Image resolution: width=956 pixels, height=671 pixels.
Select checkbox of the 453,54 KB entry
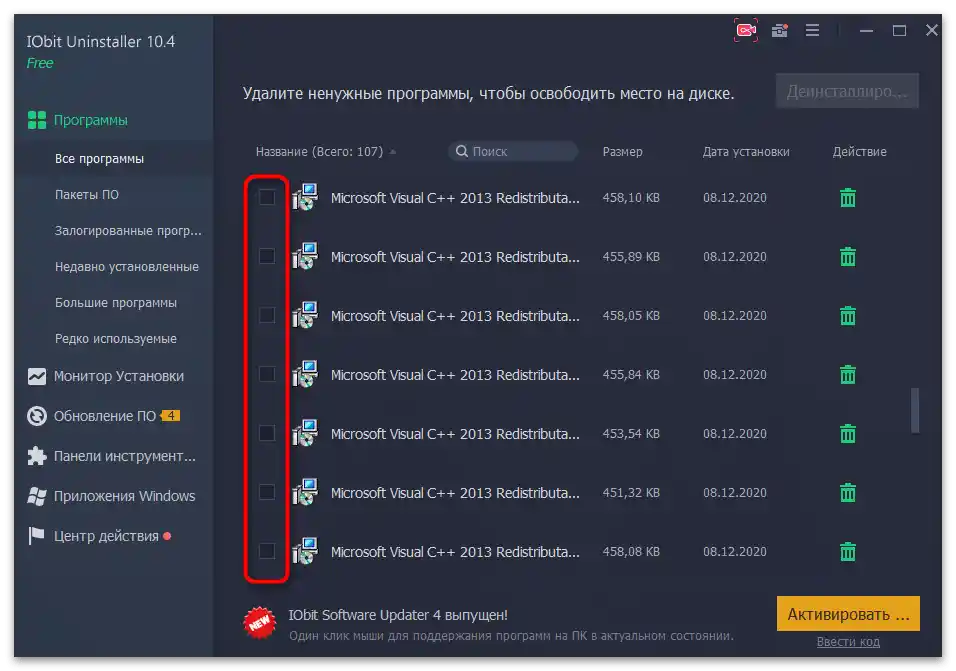pos(266,433)
